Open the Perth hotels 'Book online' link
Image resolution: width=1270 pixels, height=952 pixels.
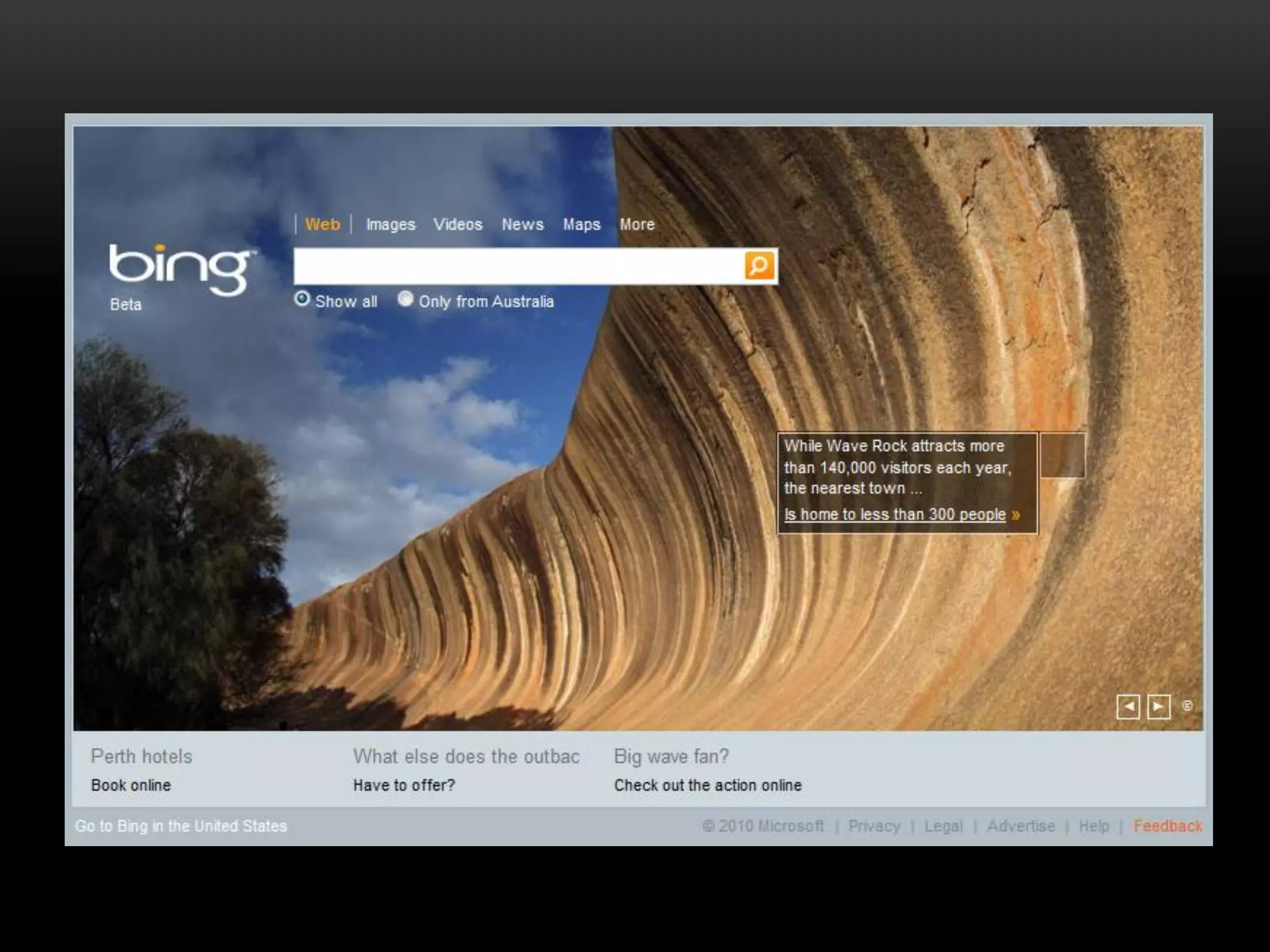pos(131,785)
